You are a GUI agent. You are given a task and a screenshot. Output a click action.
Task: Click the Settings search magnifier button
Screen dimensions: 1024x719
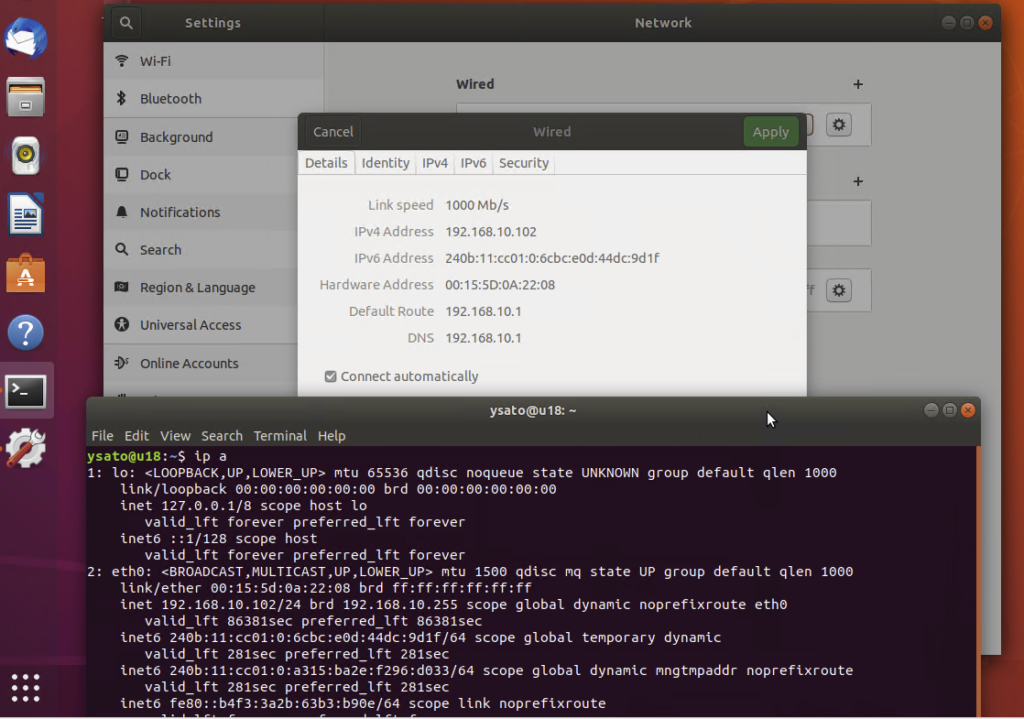pyautogui.click(x=126, y=22)
